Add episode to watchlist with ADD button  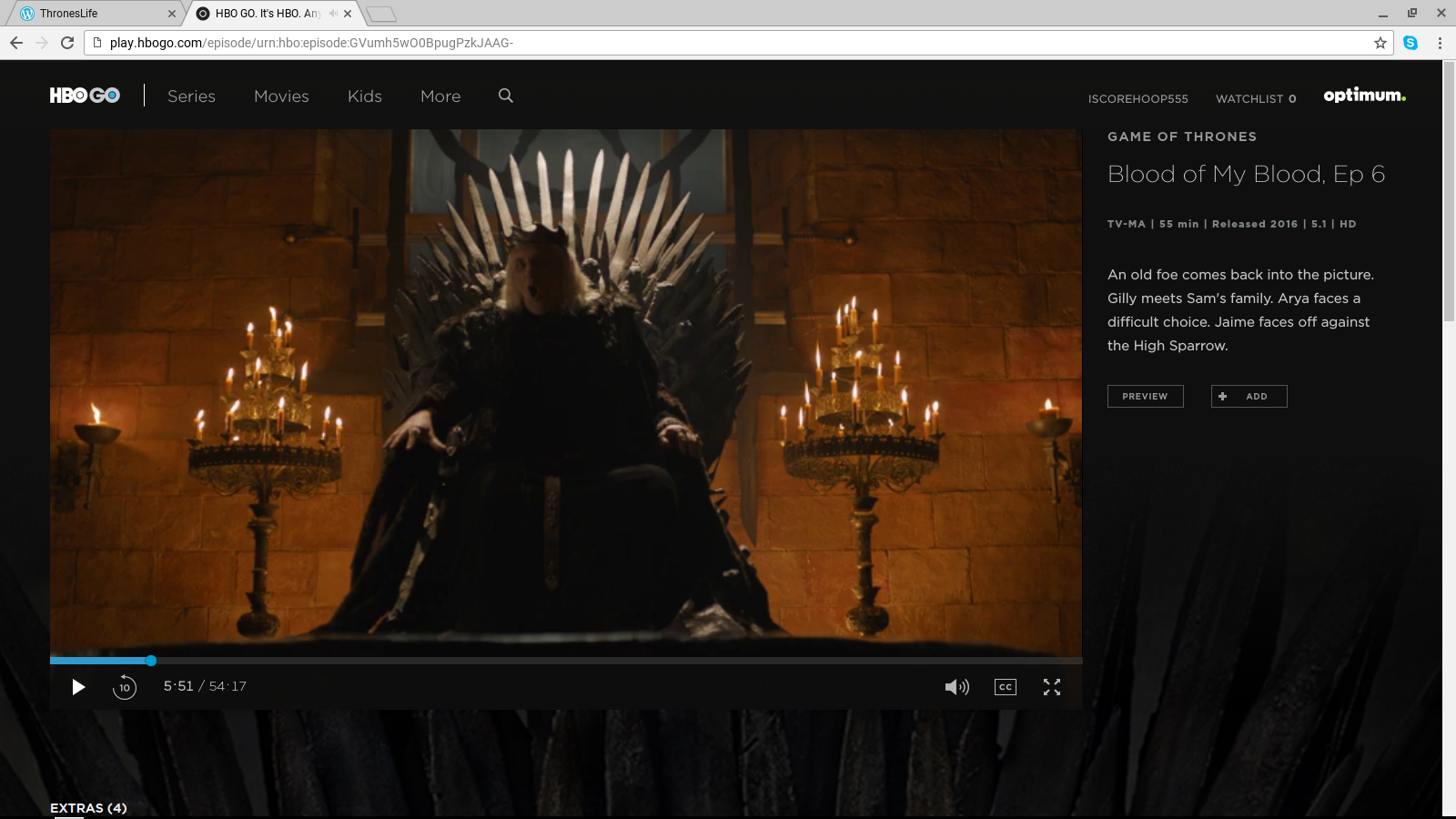coord(1249,396)
